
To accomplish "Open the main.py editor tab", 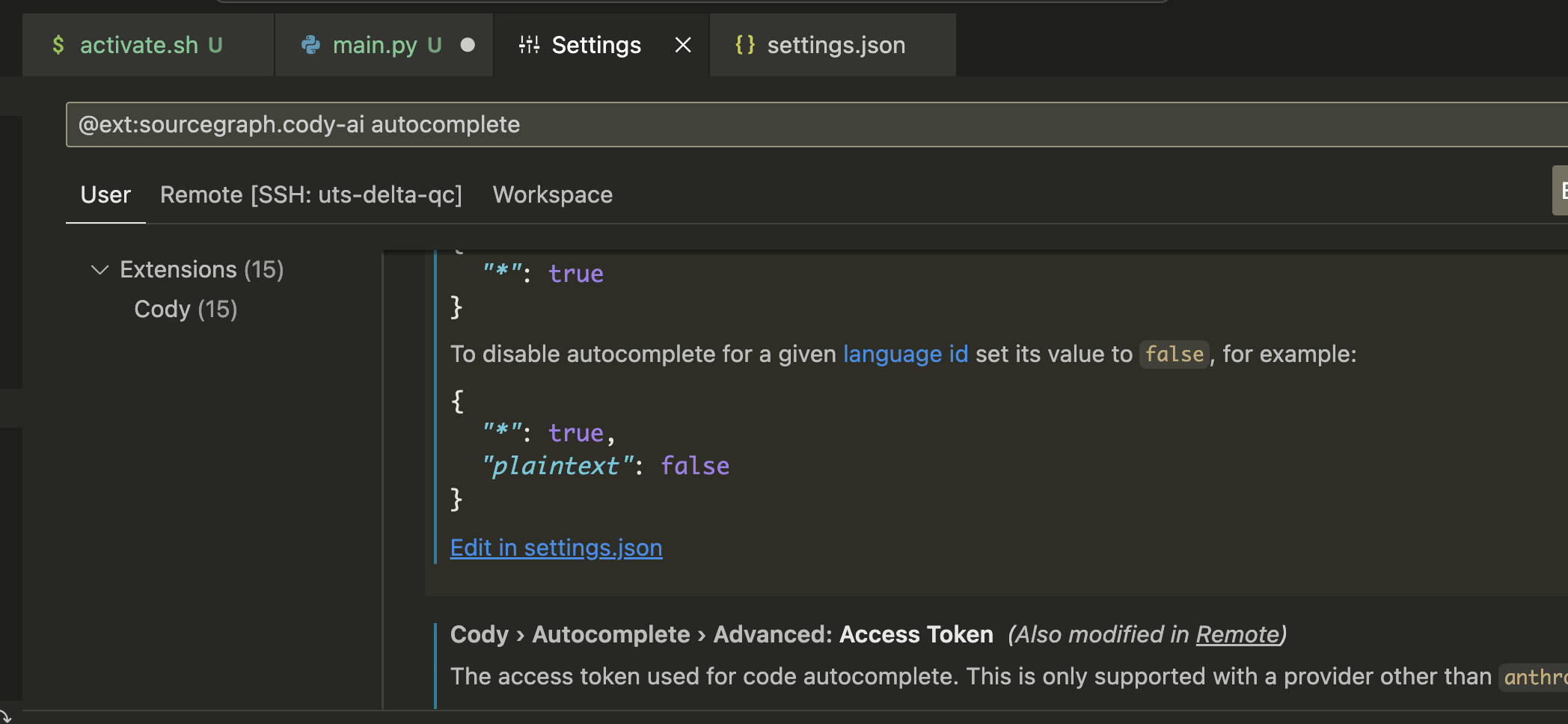I will click(x=374, y=46).
